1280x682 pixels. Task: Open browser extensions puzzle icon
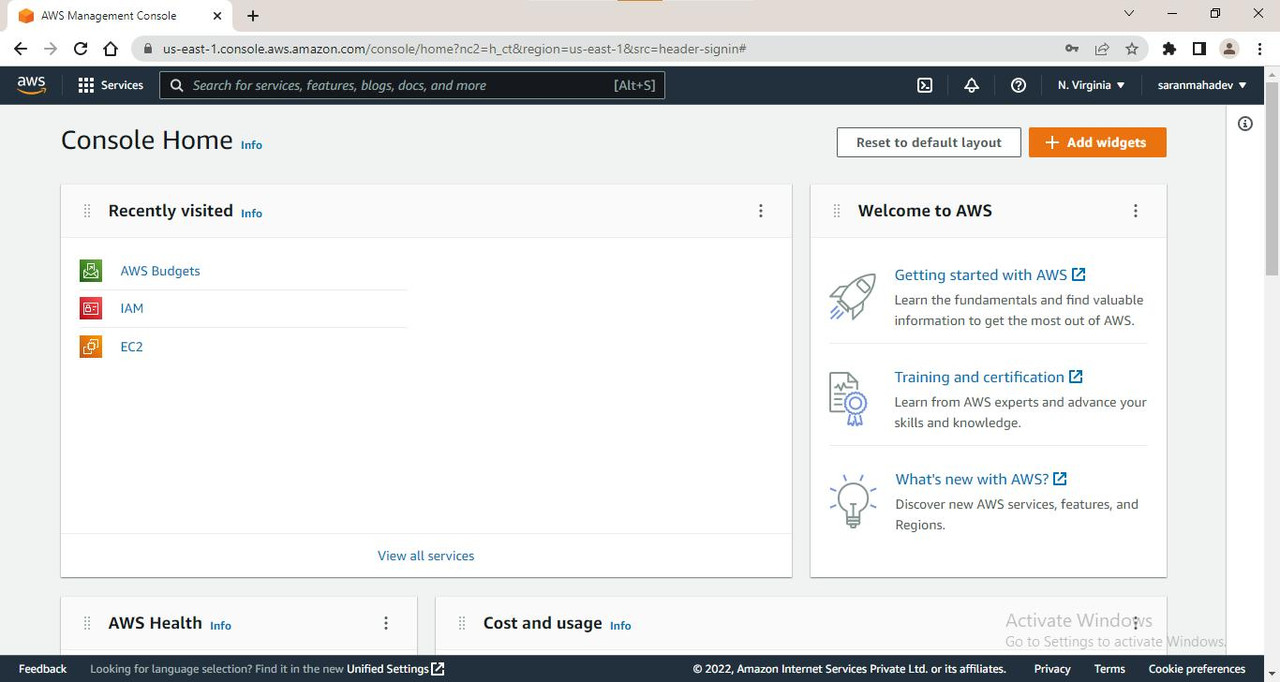pos(1169,48)
